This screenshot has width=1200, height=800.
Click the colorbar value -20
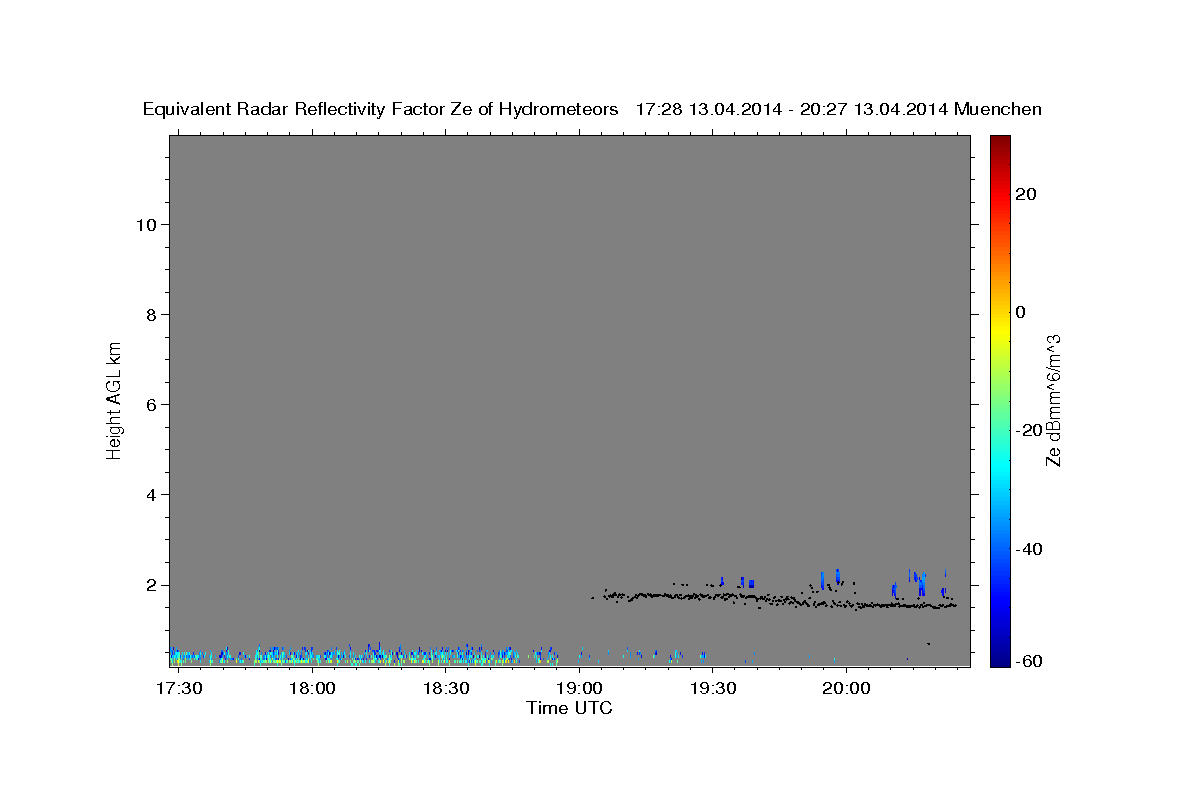pos(1029,430)
